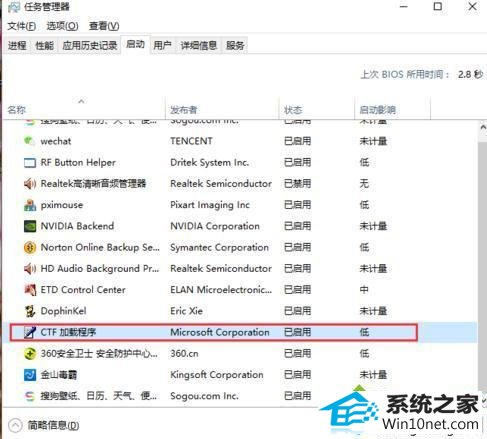Click the scrollbar up arrow
487x439 pixels.
[x=482, y=127]
